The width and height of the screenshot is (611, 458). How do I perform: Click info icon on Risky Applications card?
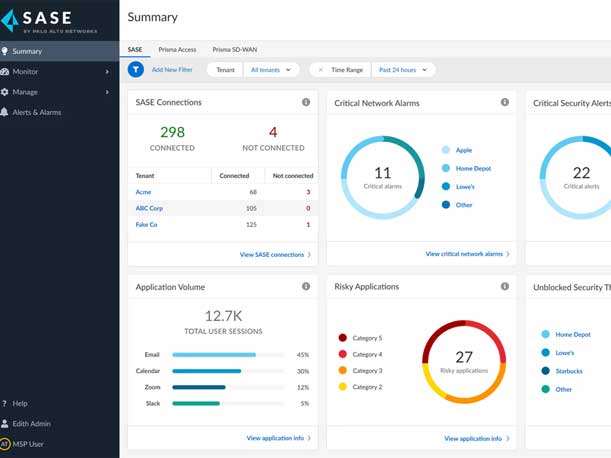[x=505, y=287]
